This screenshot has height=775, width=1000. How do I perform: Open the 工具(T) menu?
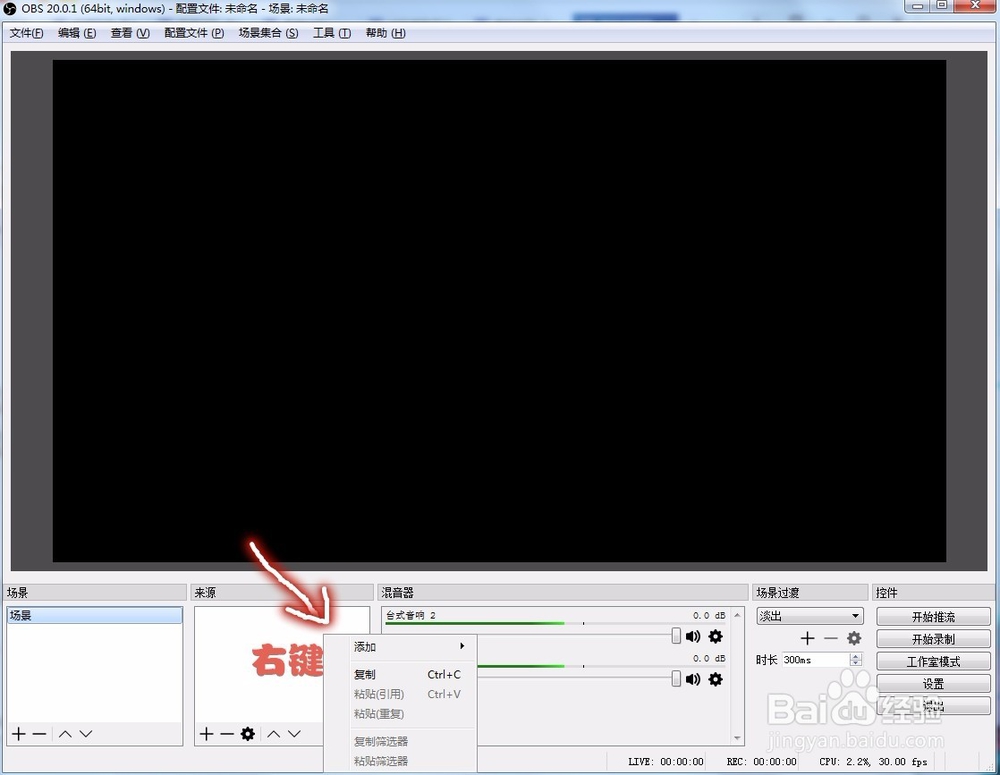332,33
